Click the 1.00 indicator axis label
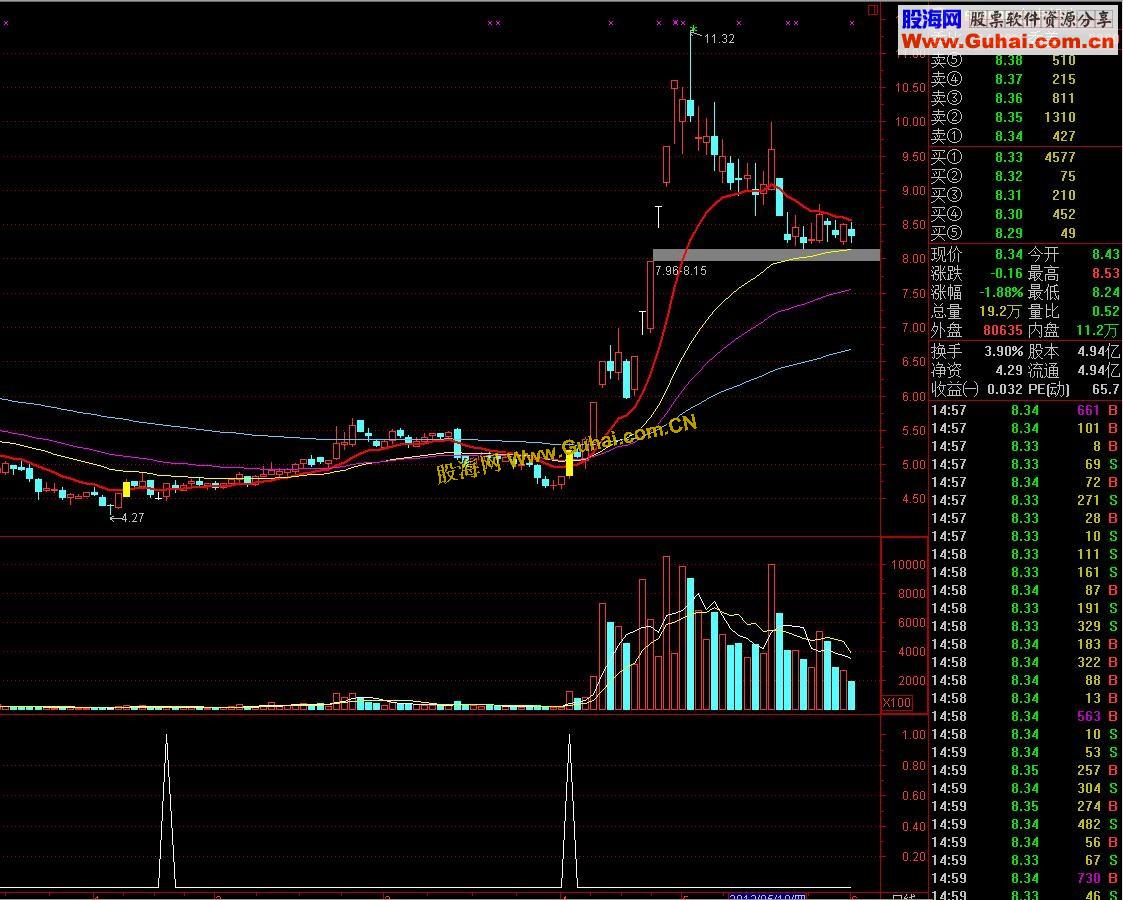Image resolution: width=1123 pixels, height=900 pixels. (914, 735)
